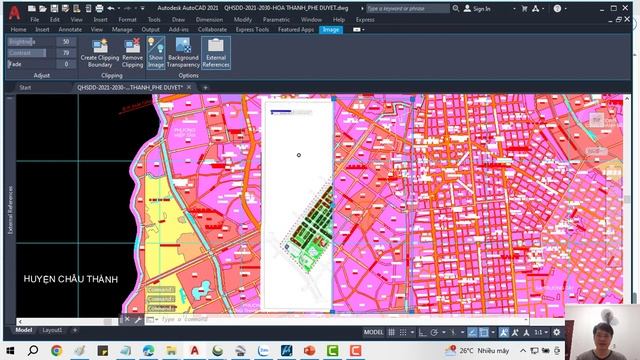The height and width of the screenshot is (360, 640).
Task: Open the Help question mark icon
Action: click(x=557, y=8)
